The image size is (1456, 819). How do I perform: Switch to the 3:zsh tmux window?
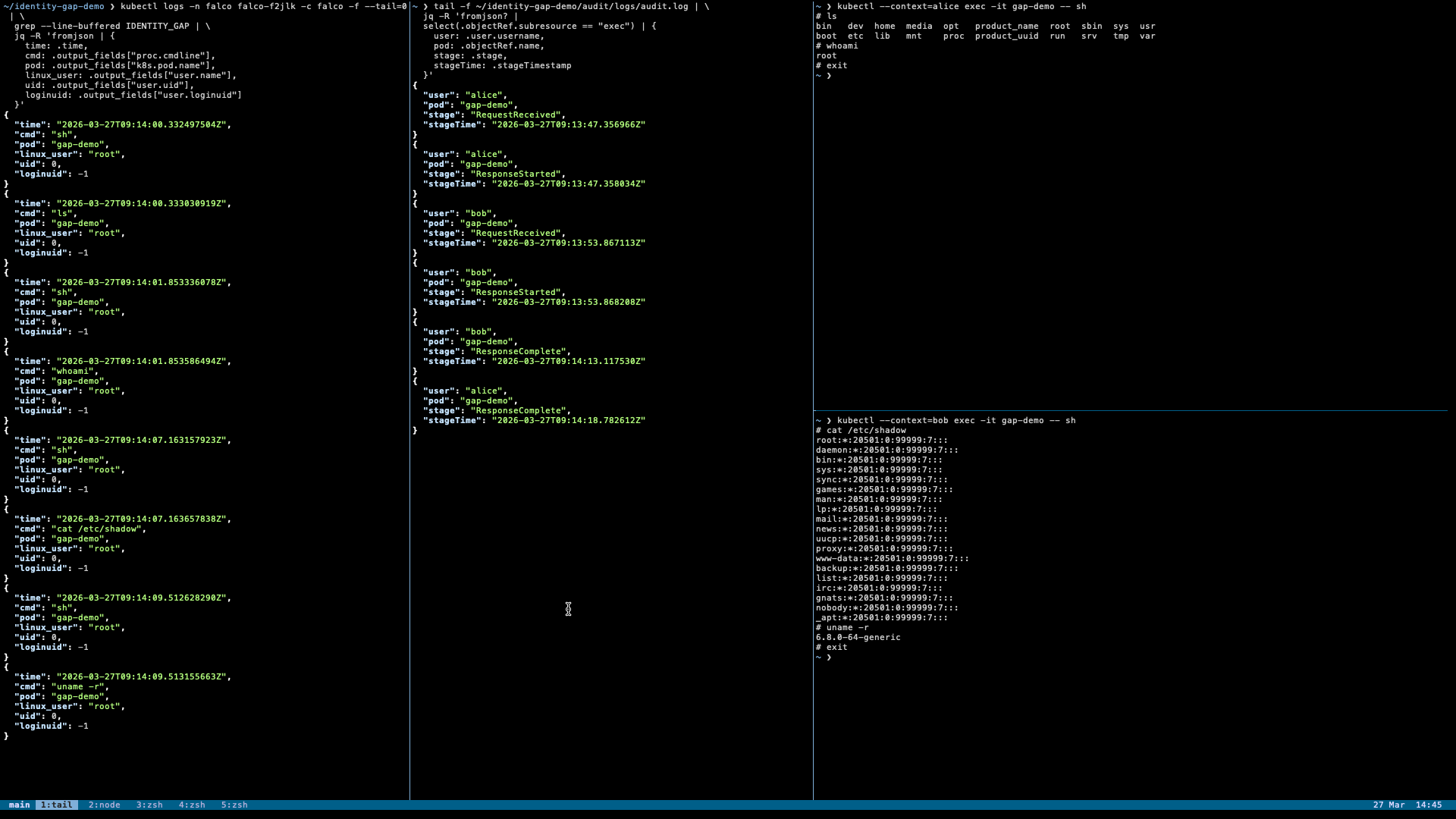coord(149,805)
